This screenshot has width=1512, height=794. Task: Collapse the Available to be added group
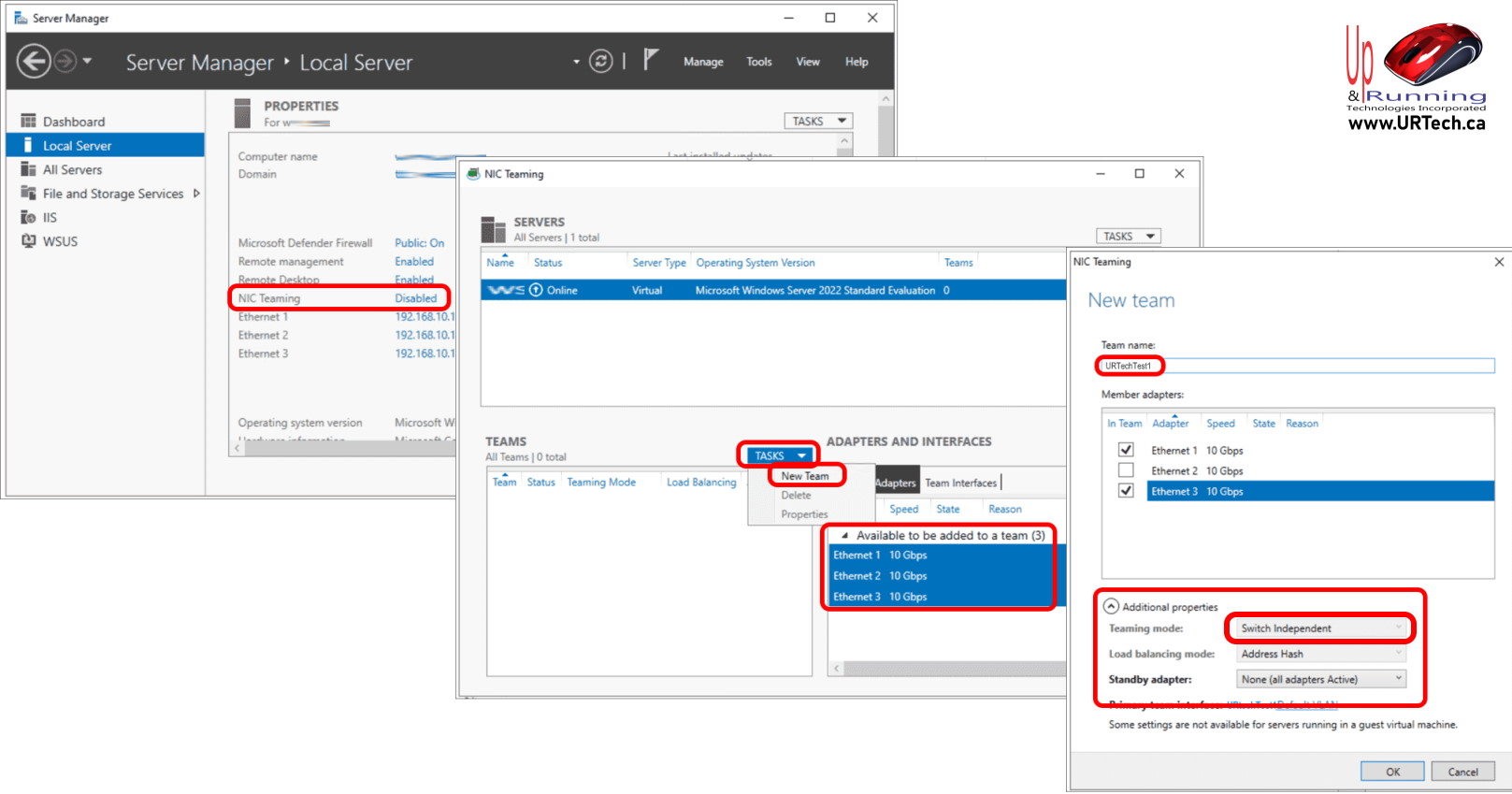(x=845, y=536)
